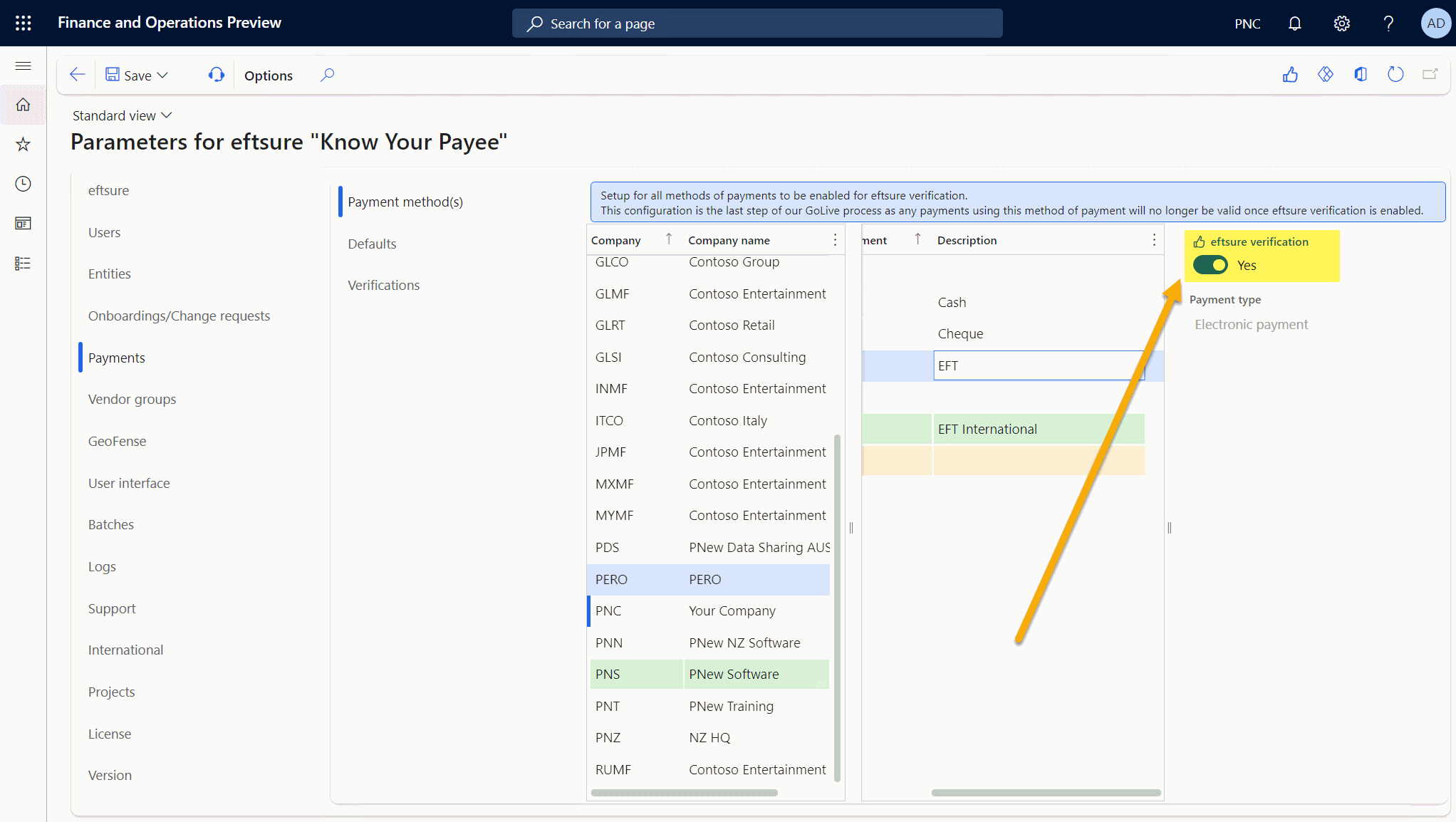Click the Search for a page field
The height and width of the screenshot is (822, 1456).
[x=757, y=24]
